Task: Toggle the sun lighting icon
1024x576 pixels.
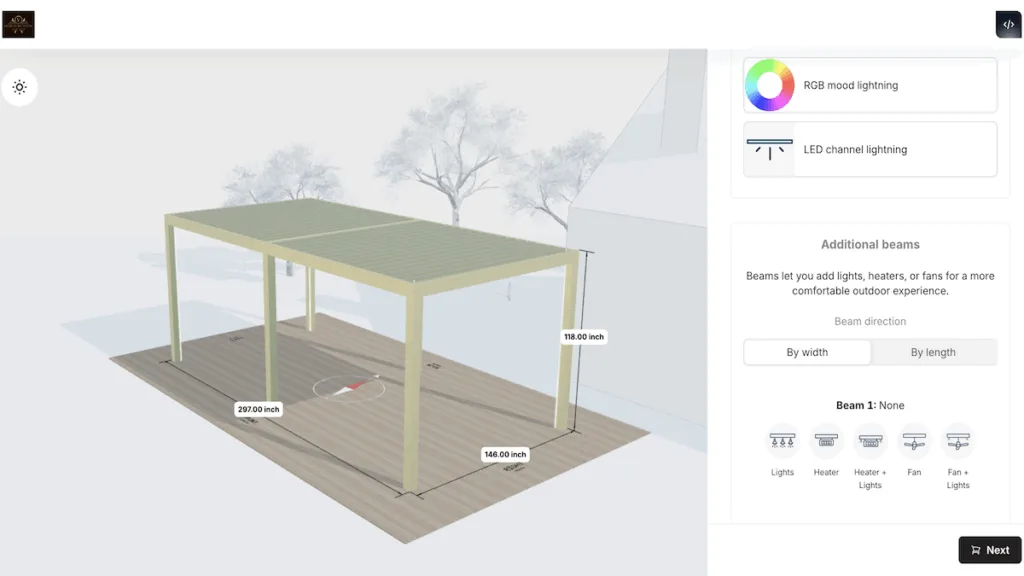Action: click(19, 87)
